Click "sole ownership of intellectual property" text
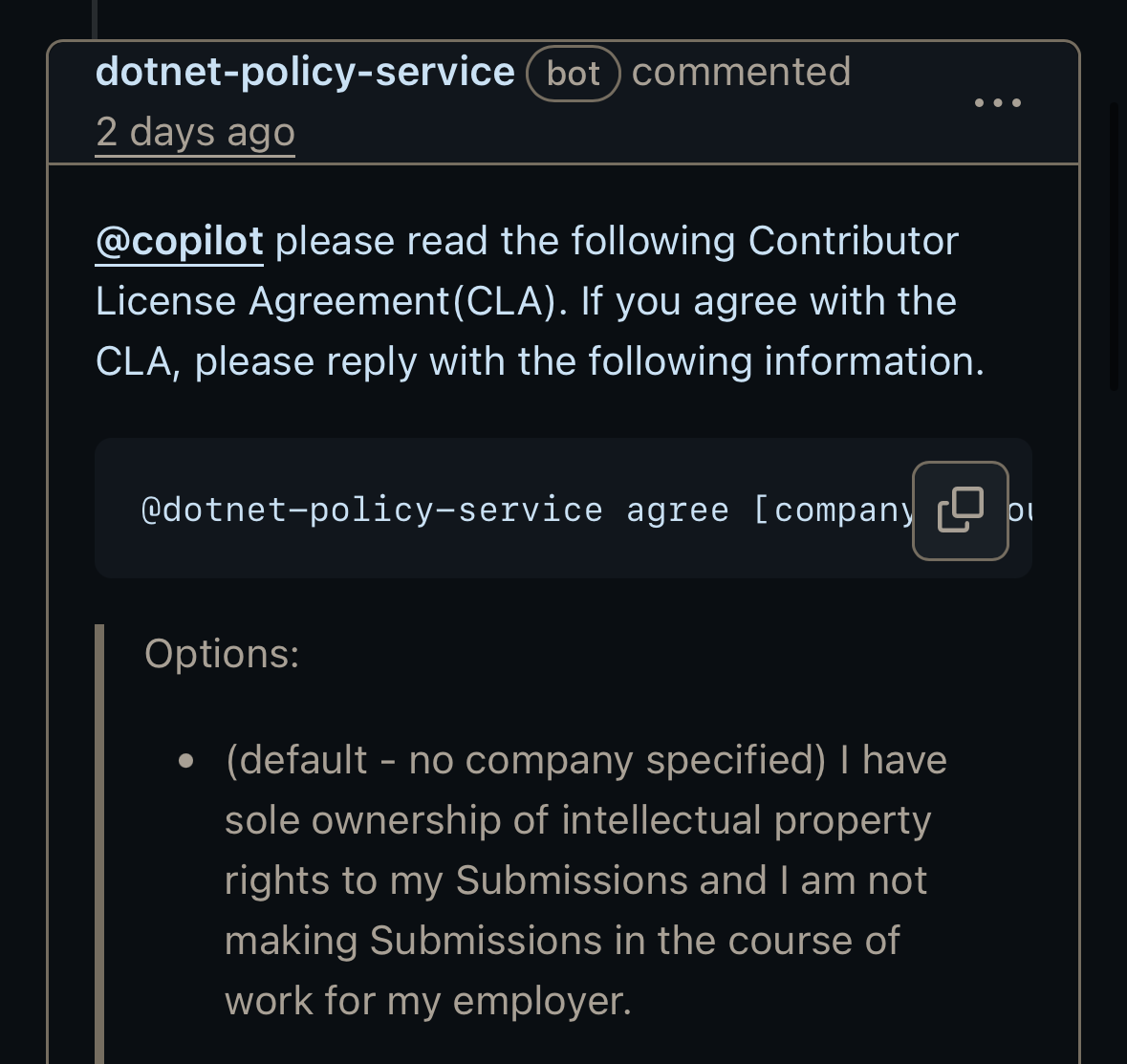 point(577,821)
